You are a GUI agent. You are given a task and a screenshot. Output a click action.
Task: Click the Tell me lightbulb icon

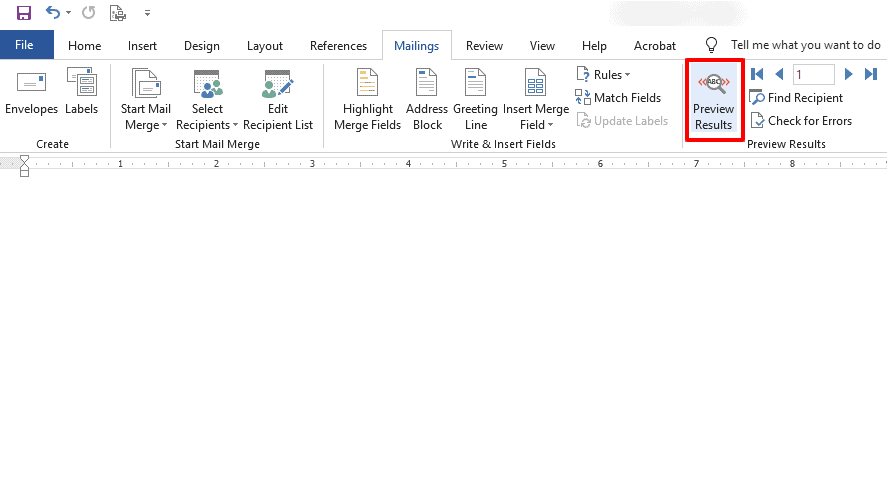click(x=711, y=45)
